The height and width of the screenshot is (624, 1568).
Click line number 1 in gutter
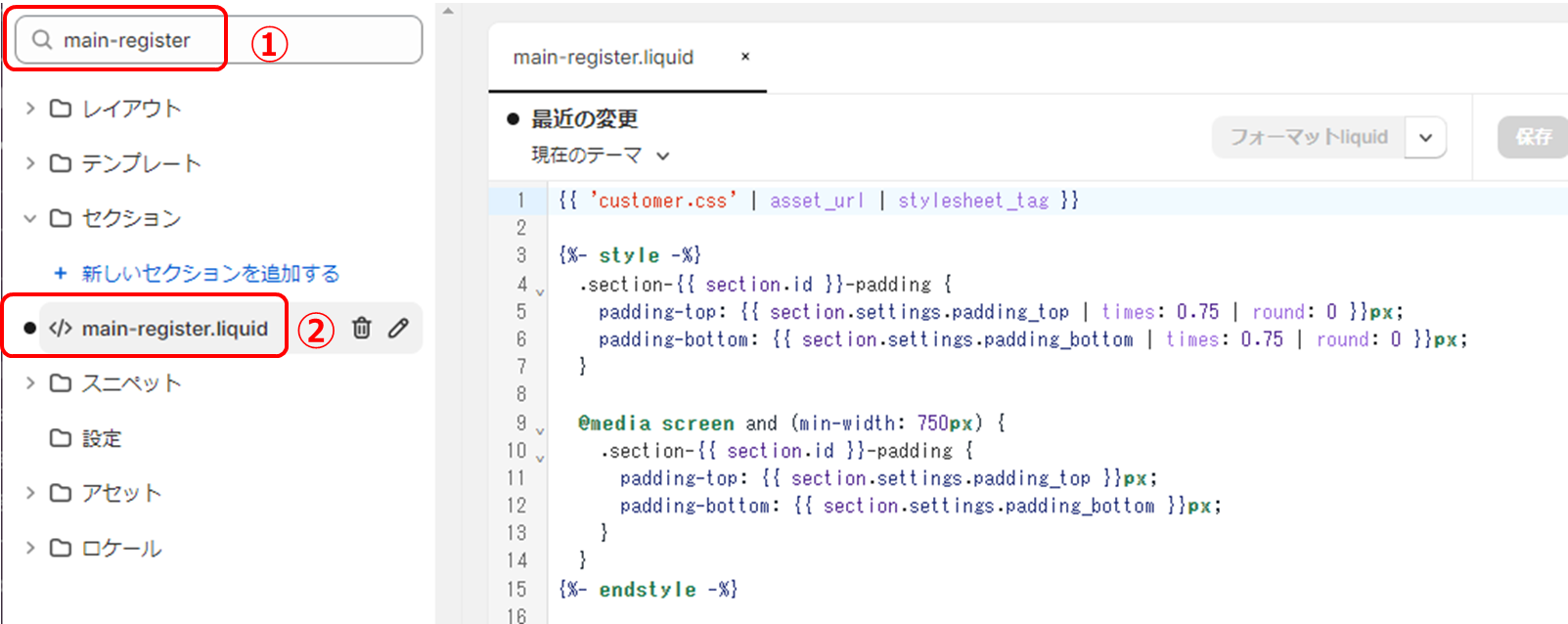[x=521, y=201]
